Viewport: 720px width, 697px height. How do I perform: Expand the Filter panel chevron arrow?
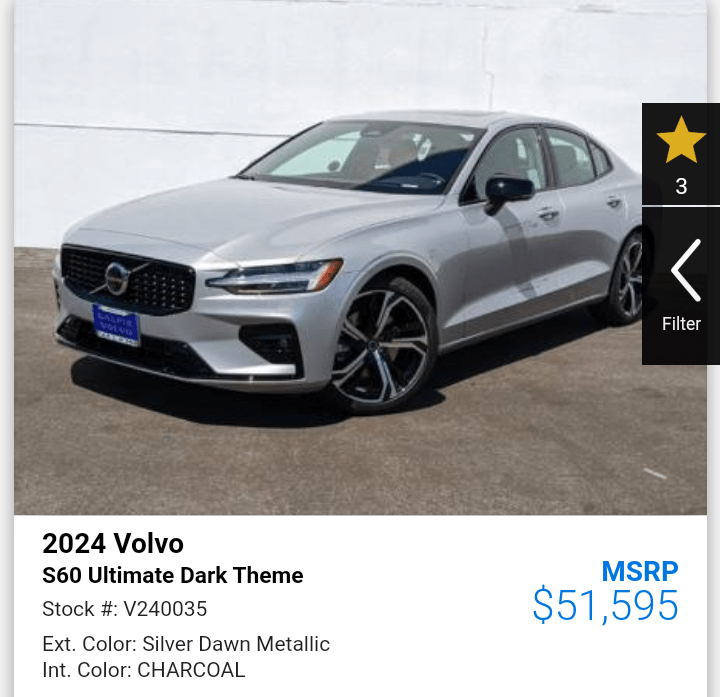pyautogui.click(x=686, y=270)
